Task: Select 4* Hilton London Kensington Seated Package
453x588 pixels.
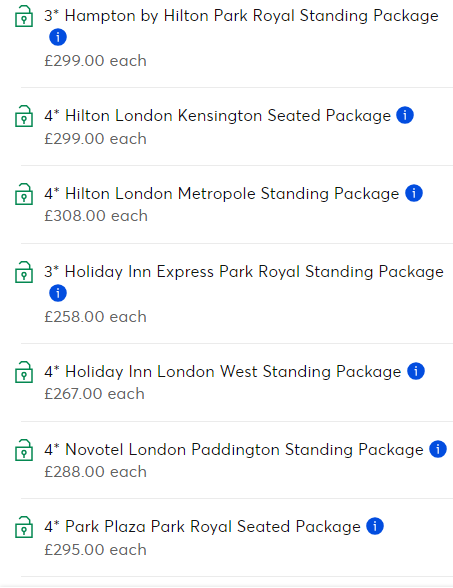Action: [218, 116]
